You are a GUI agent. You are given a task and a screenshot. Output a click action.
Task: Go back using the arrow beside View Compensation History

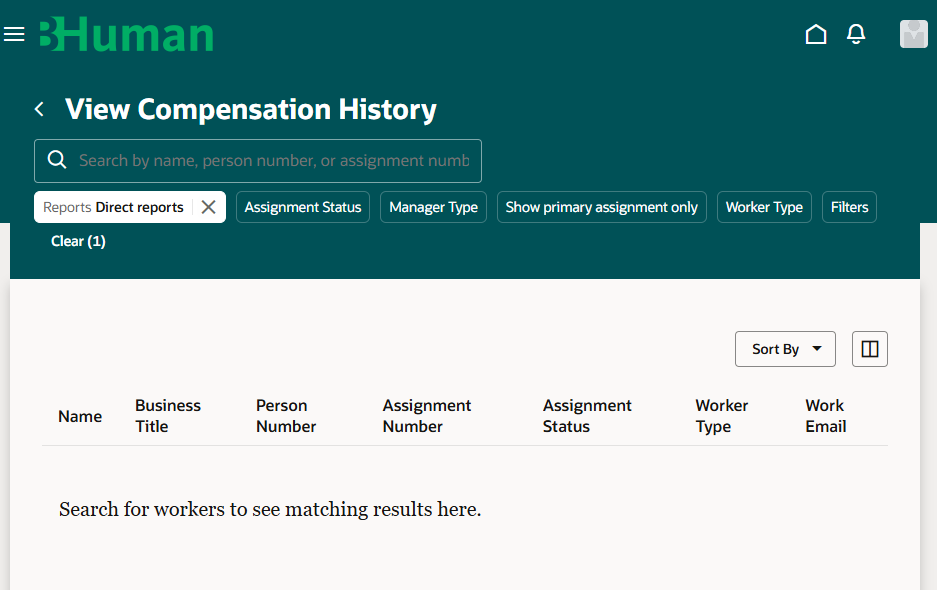pyautogui.click(x=39, y=109)
